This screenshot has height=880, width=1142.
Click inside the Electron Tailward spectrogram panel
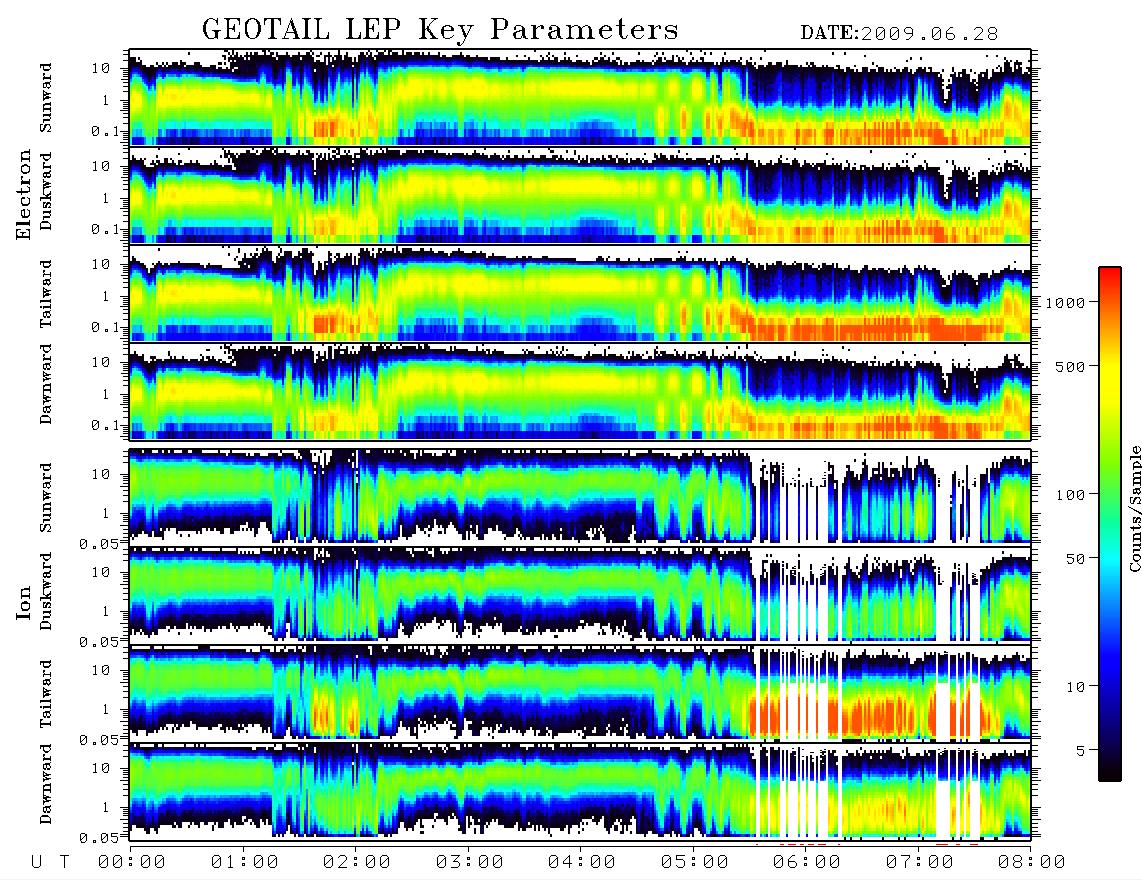click(x=580, y=294)
